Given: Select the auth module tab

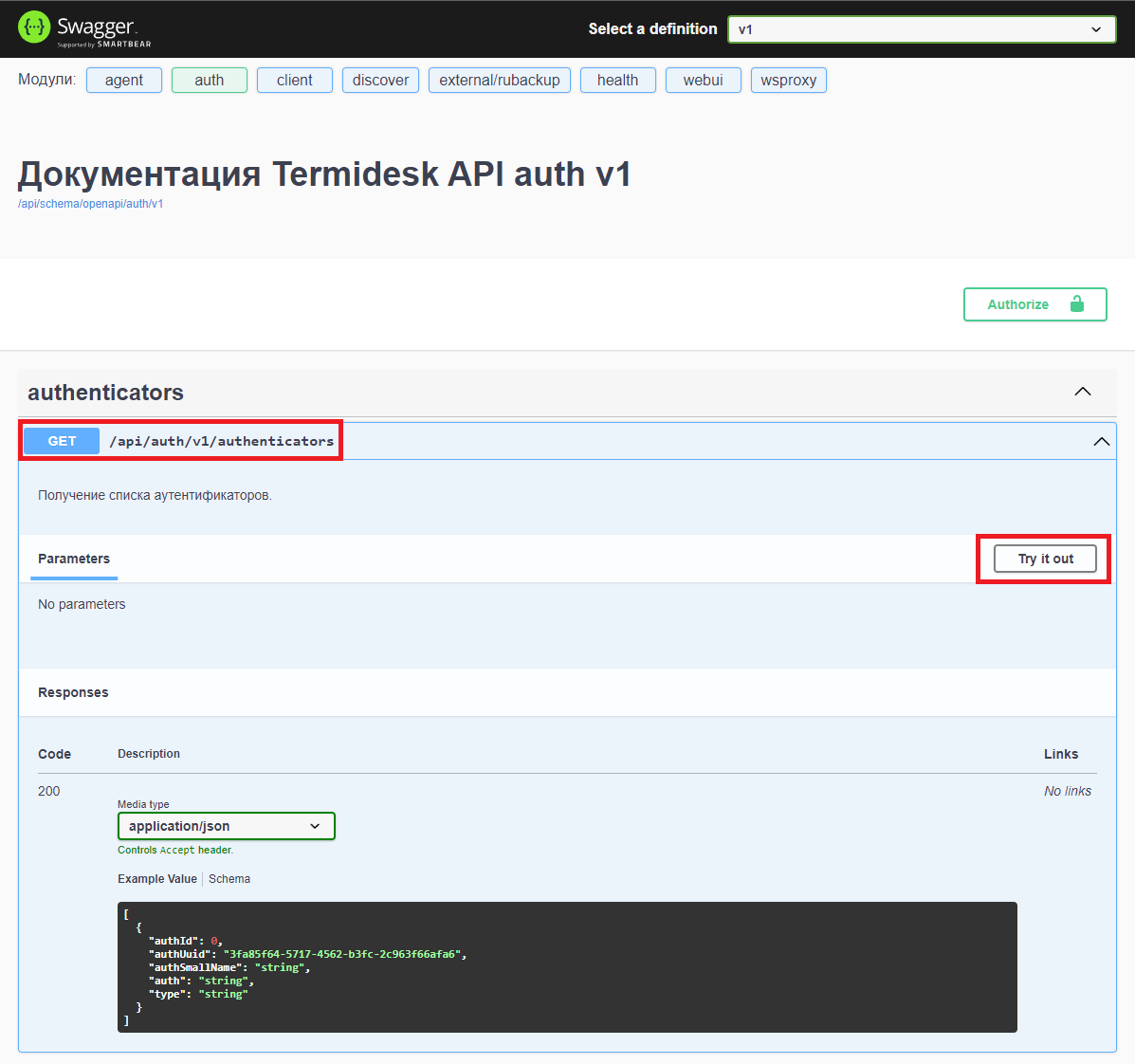Looking at the screenshot, I should pos(209,81).
